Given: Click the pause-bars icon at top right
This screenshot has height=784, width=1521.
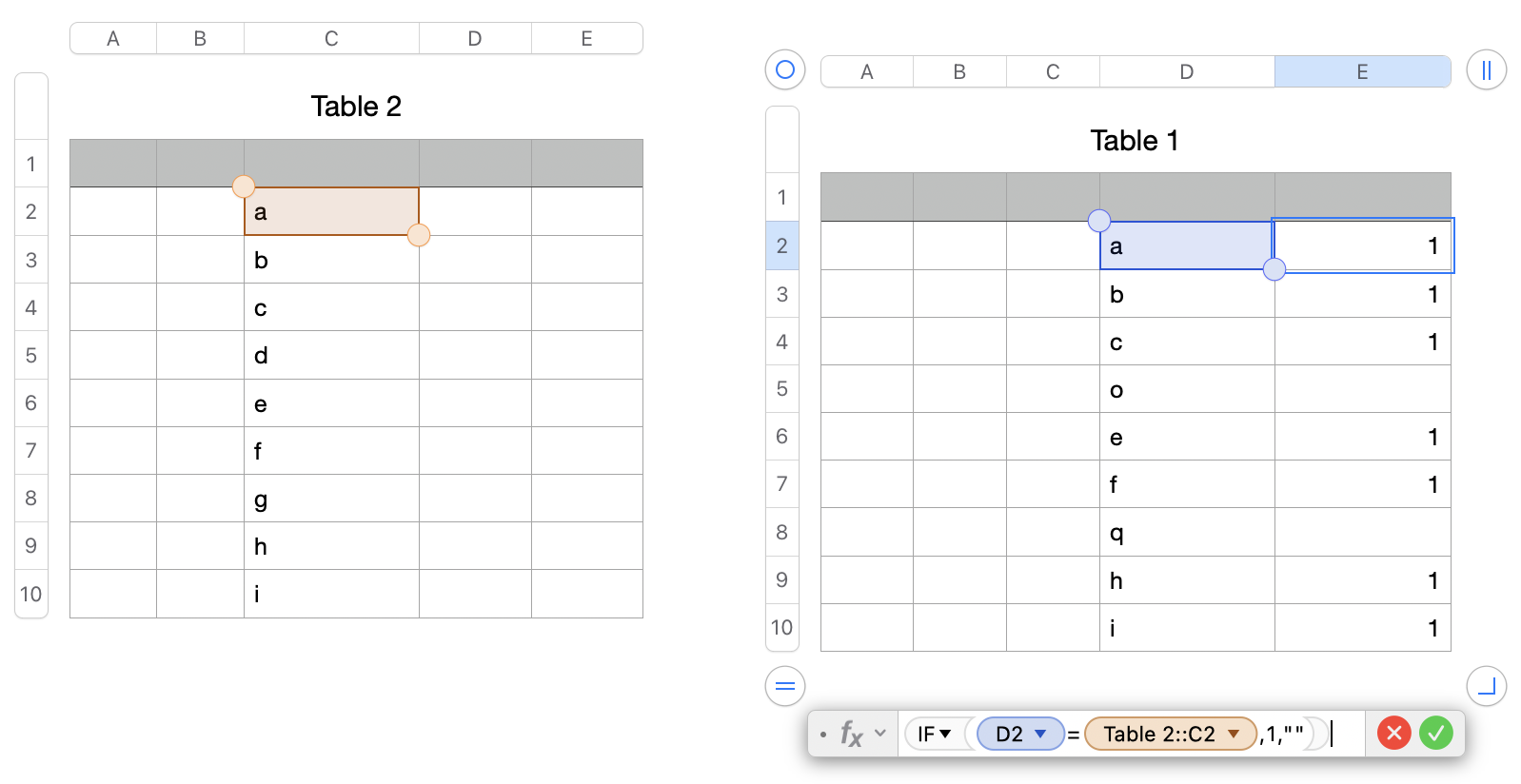Looking at the screenshot, I should 1486,69.
